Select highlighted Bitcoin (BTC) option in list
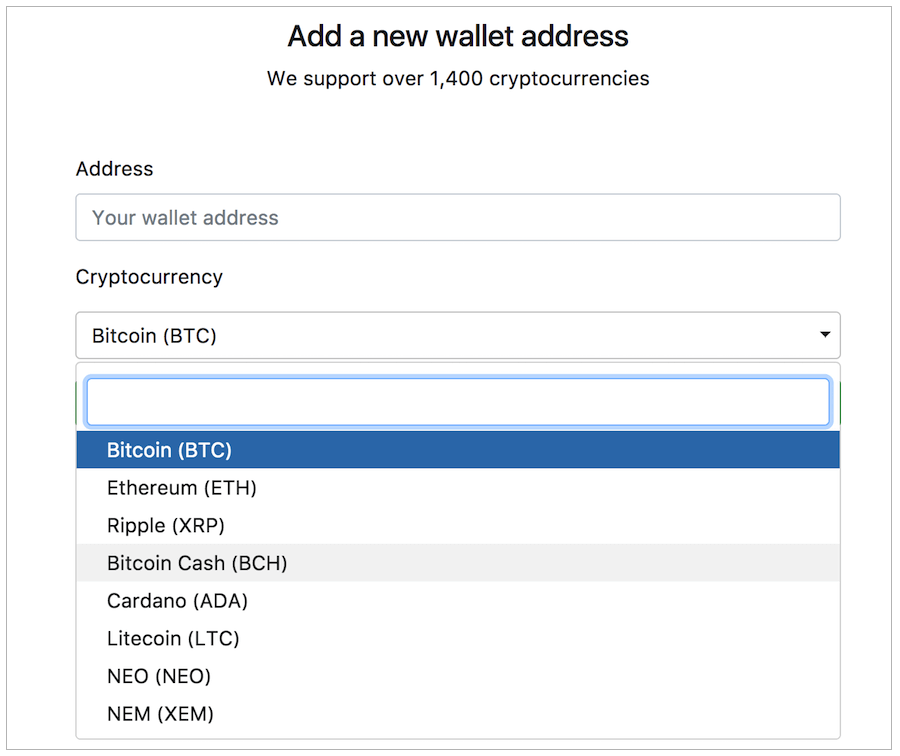Image resolution: width=900 pixels, height=756 pixels. tap(457, 450)
